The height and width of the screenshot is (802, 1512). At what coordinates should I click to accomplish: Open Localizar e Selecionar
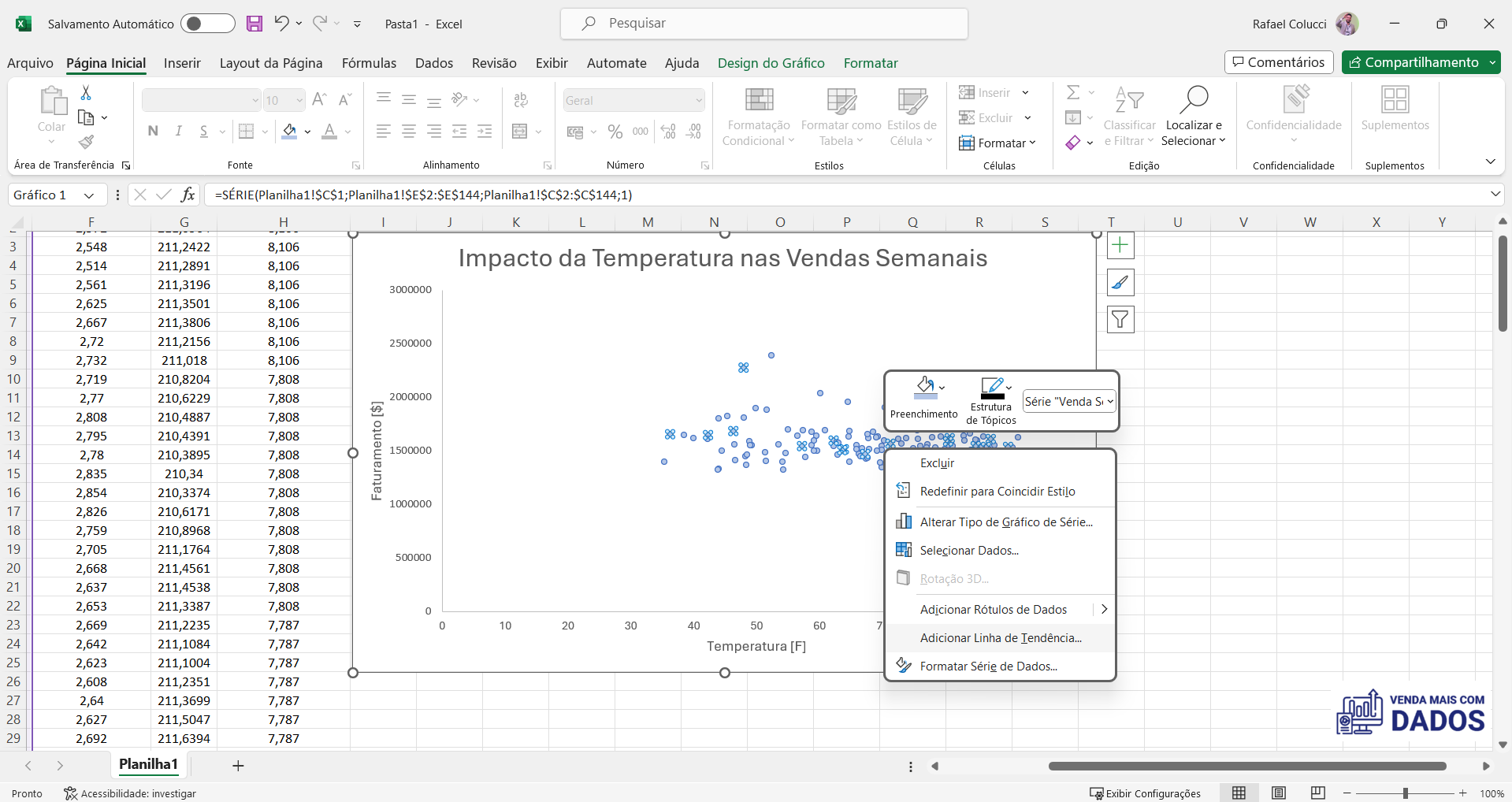1193,117
